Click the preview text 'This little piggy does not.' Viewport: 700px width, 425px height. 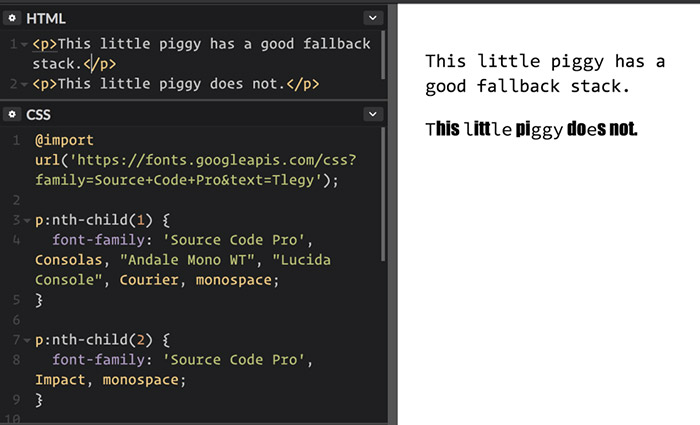pyautogui.click(x=531, y=129)
